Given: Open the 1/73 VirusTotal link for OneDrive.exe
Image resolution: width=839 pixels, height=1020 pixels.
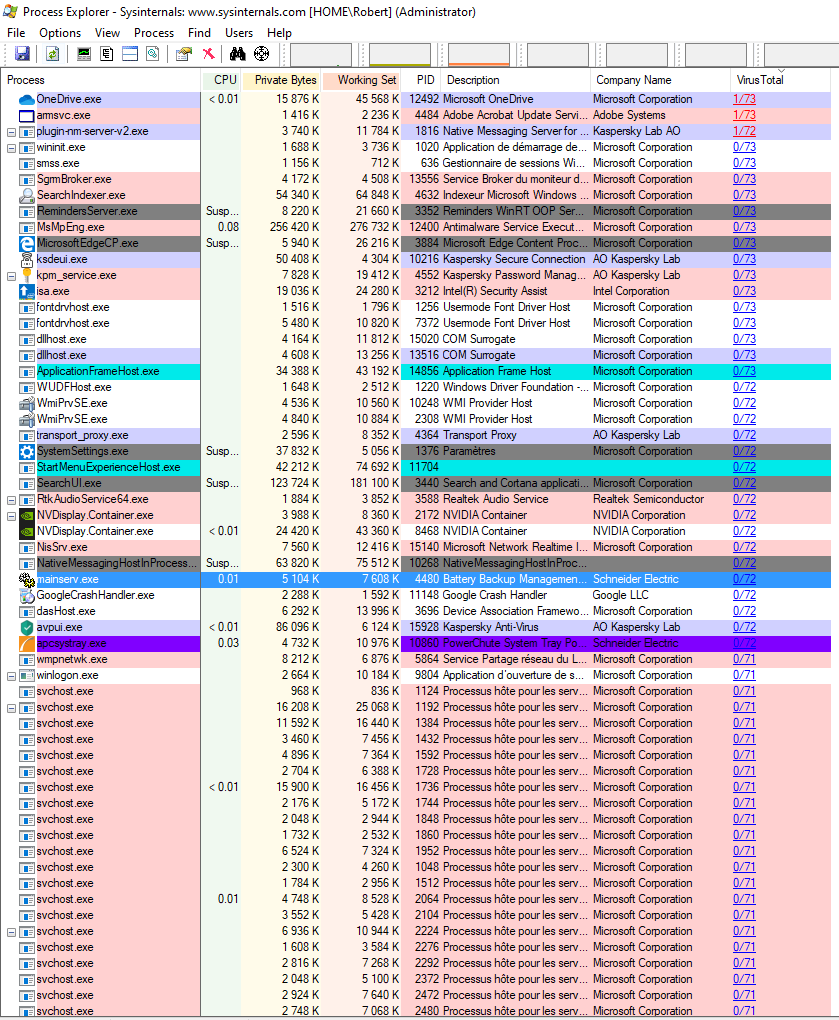Looking at the screenshot, I should [744, 99].
